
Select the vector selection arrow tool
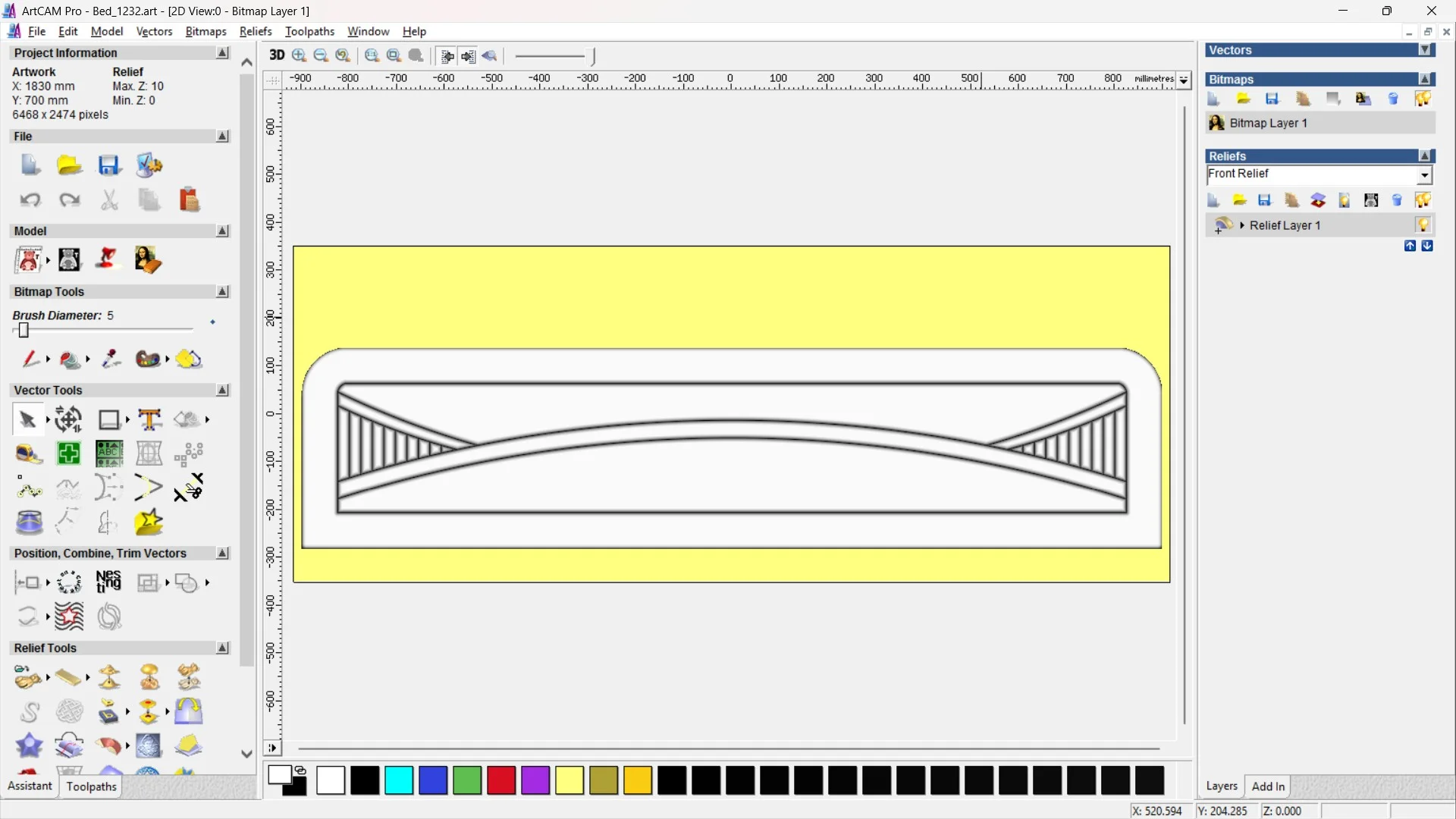click(28, 419)
